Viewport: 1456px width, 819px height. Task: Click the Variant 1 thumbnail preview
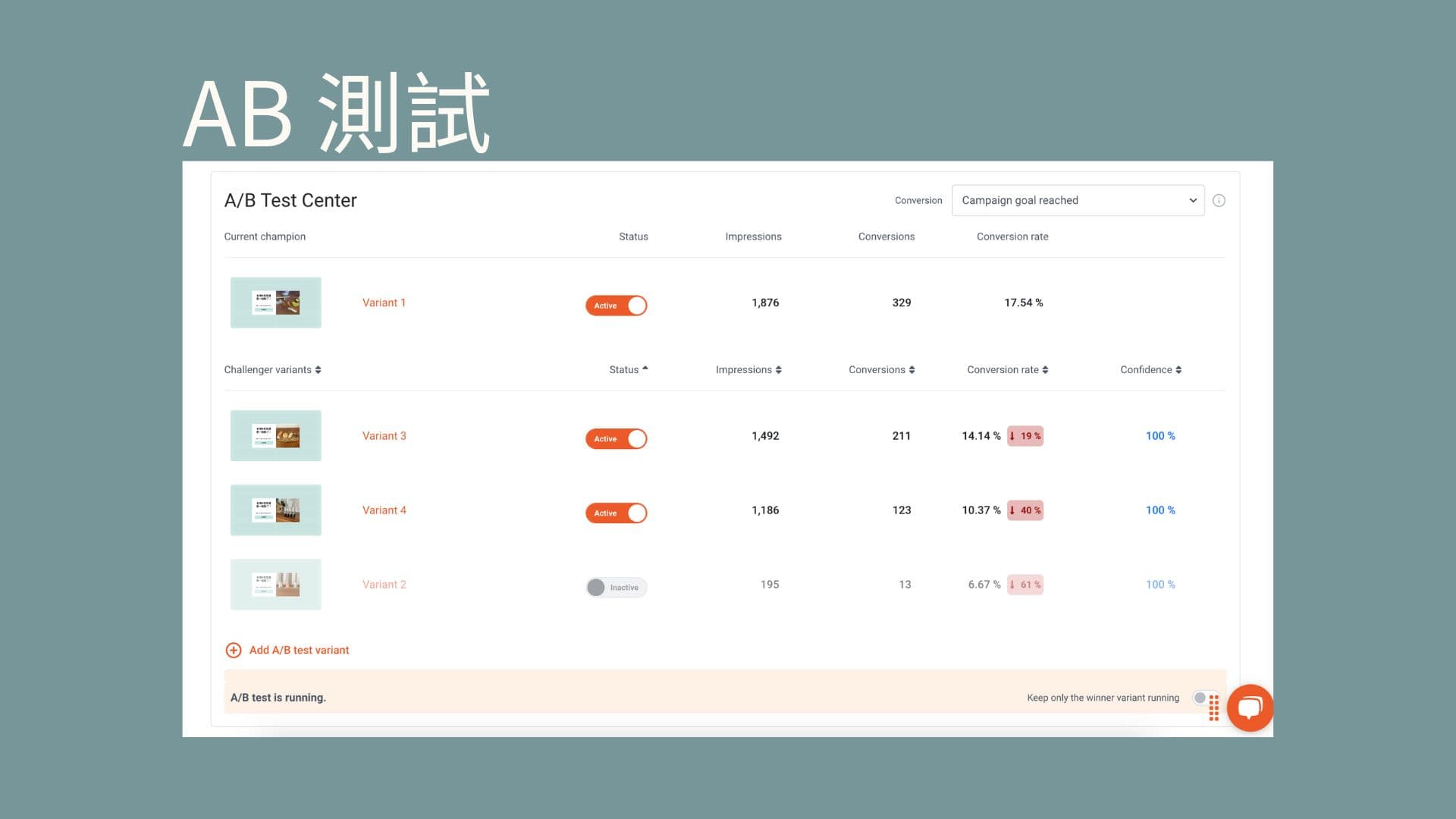pos(275,302)
